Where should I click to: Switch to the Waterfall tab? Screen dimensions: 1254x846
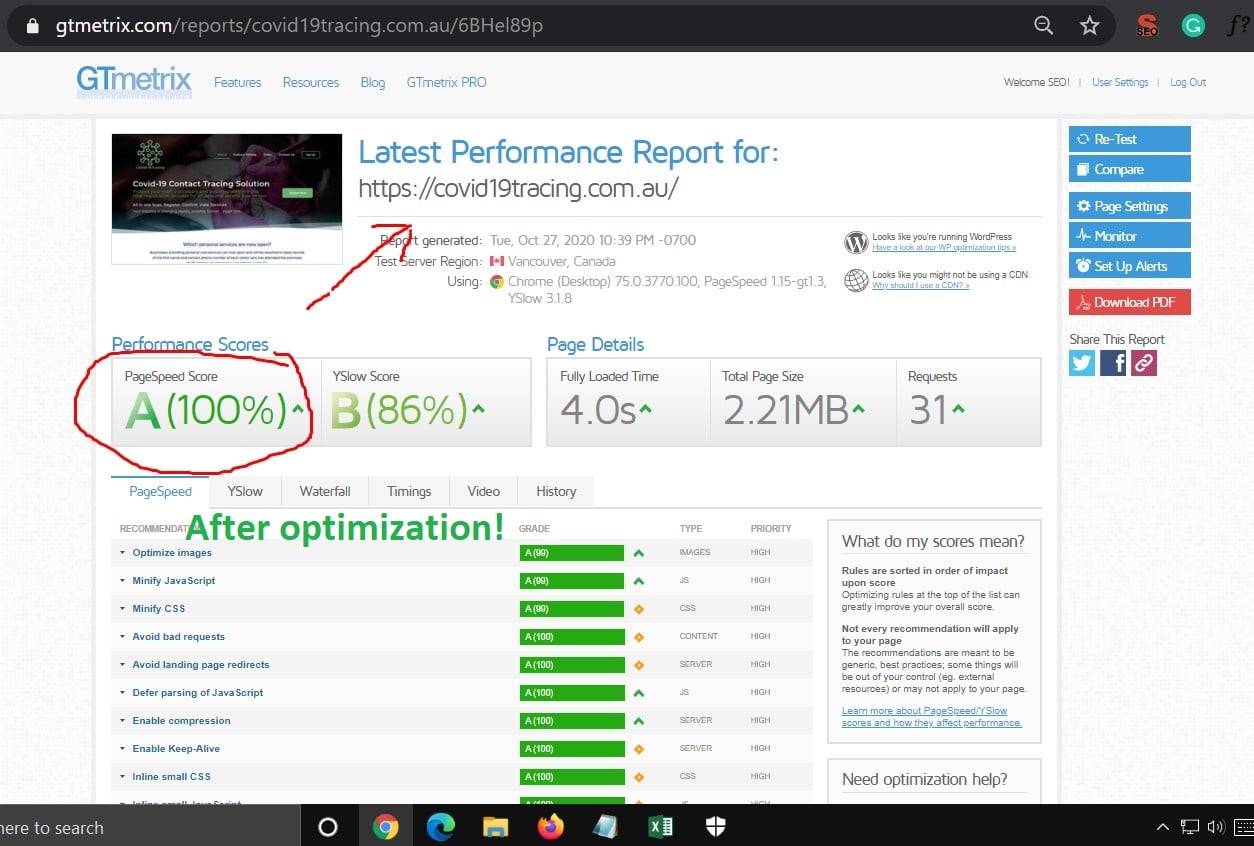(x=324, y=491)
